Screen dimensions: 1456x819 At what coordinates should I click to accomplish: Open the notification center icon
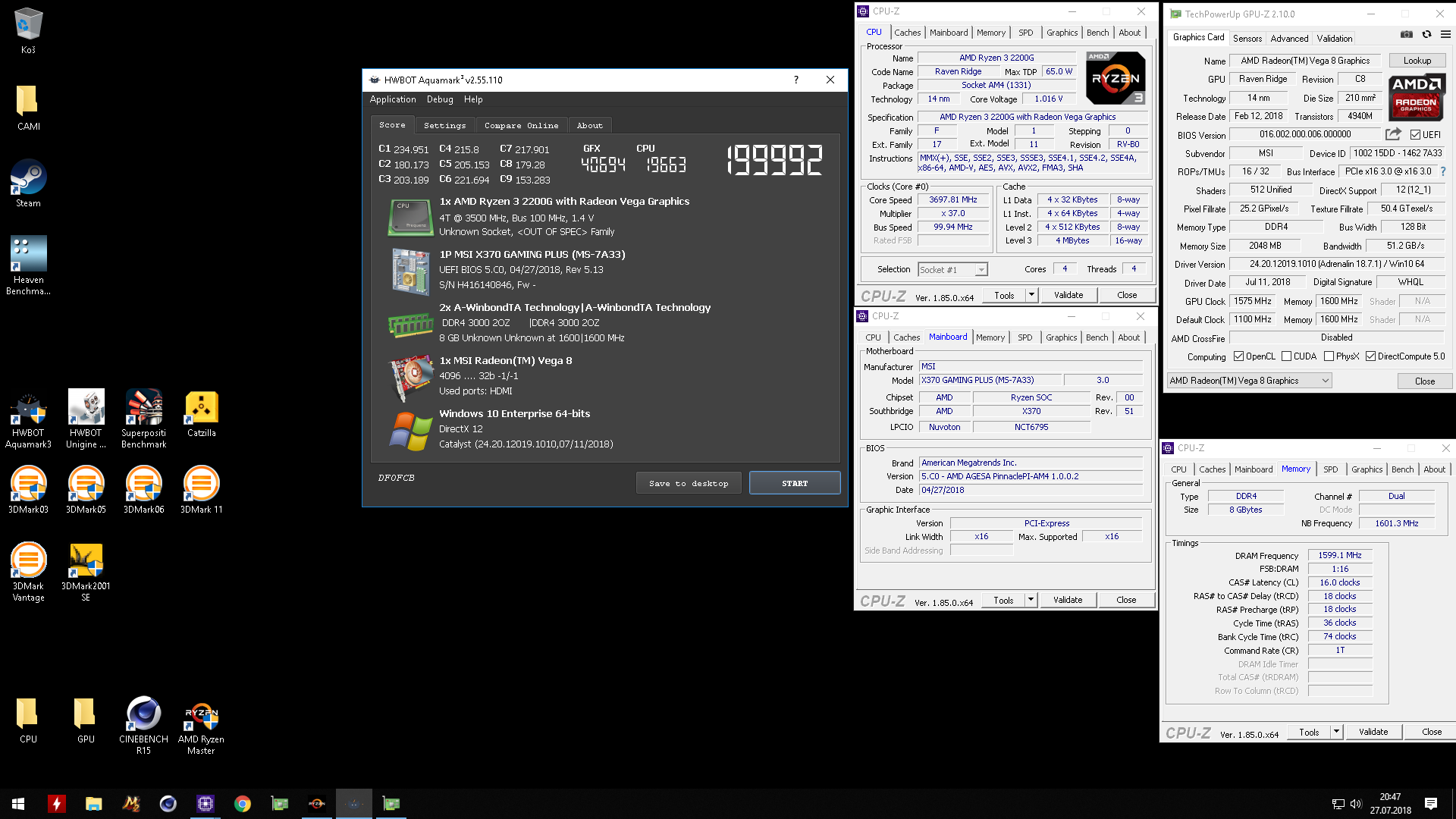[x=1431, y=804]
